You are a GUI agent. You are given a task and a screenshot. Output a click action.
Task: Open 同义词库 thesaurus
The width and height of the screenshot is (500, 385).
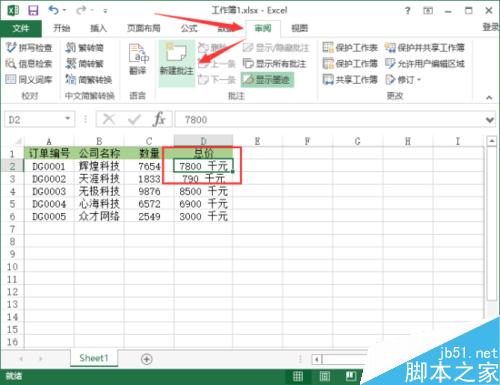[x=29, y=79]
